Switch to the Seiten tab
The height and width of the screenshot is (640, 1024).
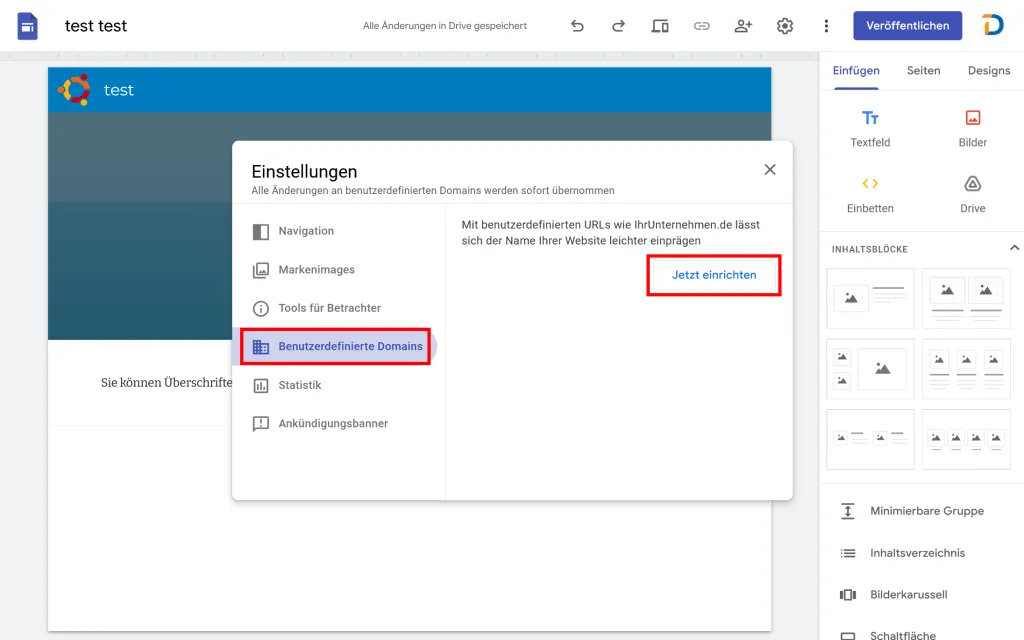(923, 71)
